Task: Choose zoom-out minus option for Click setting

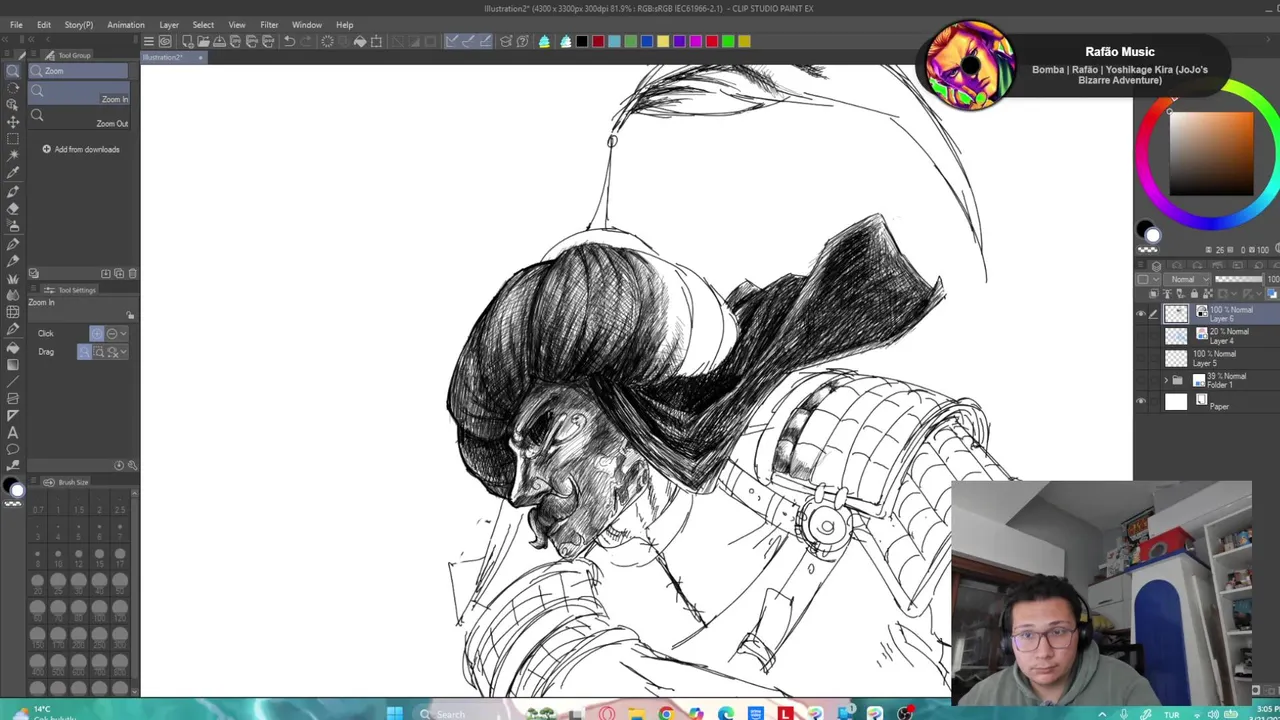Action: (x=111, y=333)
